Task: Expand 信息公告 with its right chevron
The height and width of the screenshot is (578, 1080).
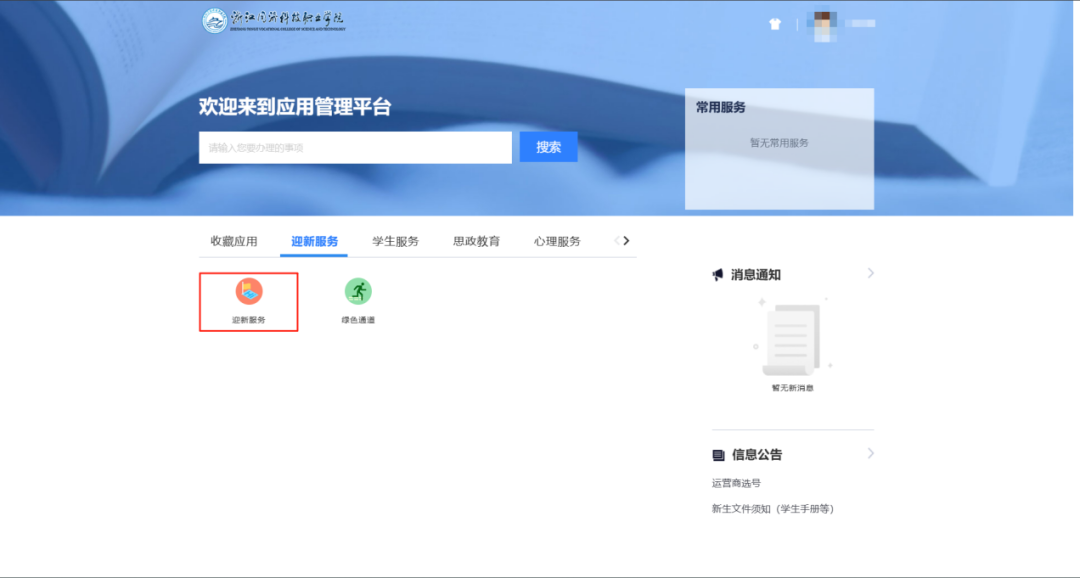Action: (x=870, y=453)
